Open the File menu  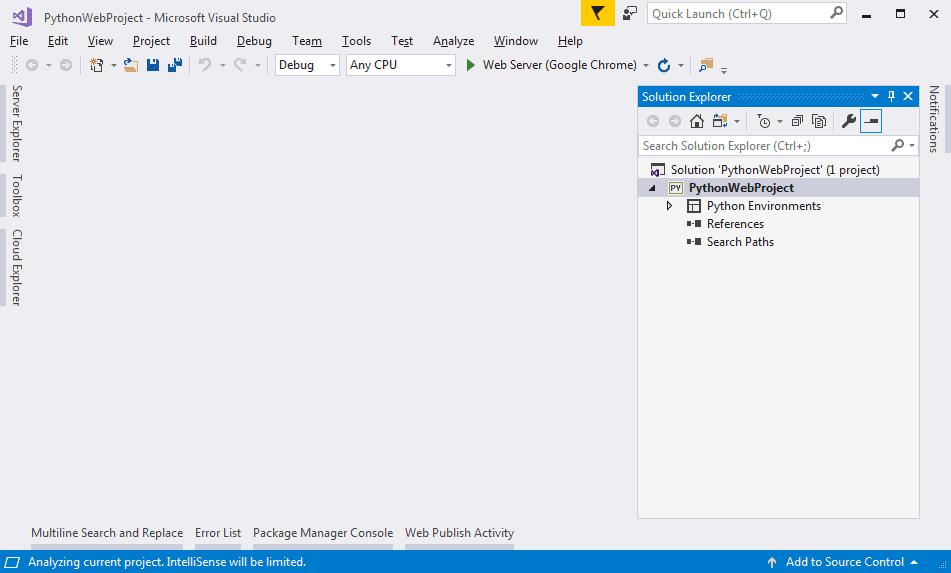[x=19, y=41]
